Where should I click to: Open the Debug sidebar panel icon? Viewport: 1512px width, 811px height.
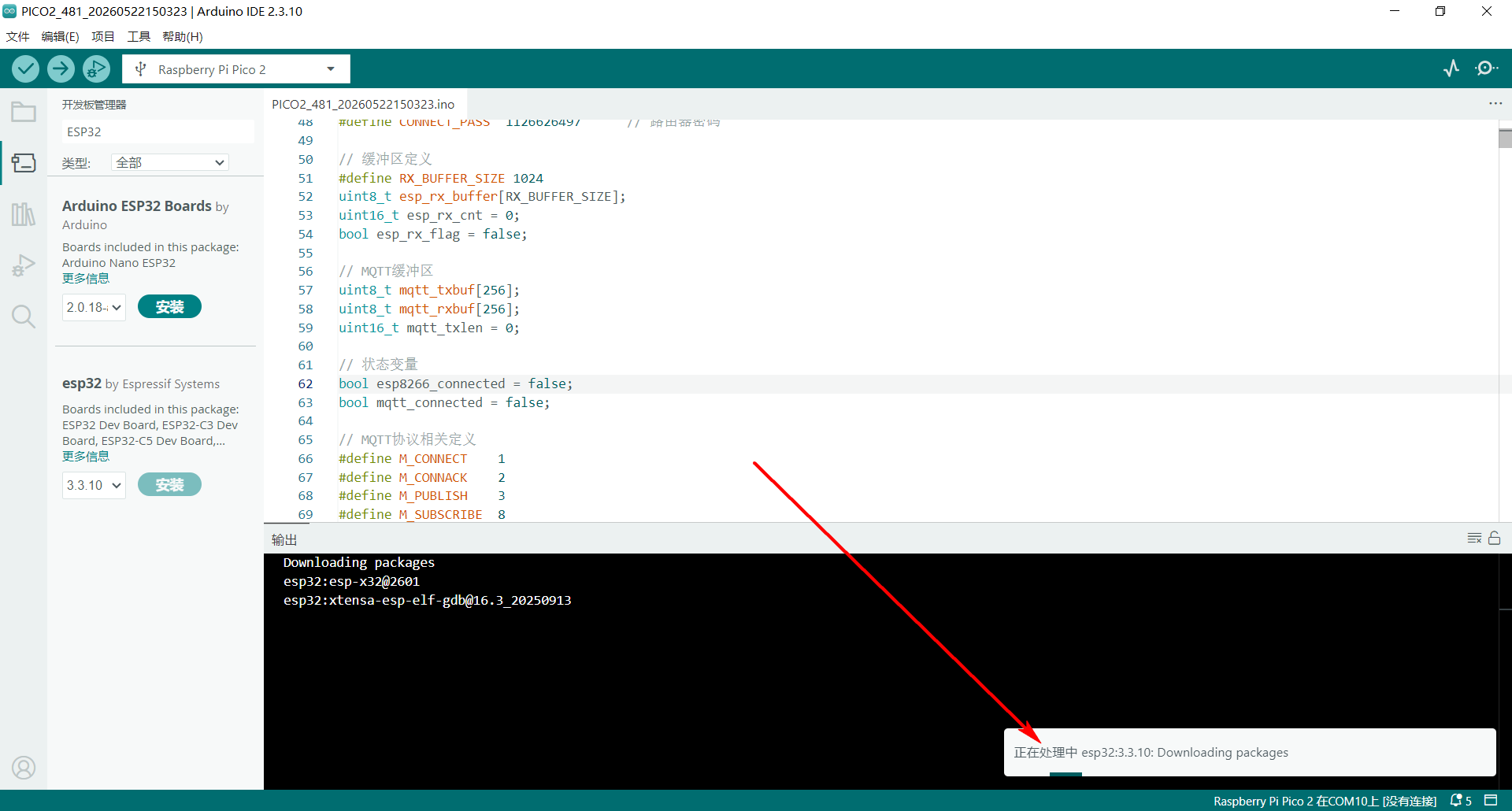(x=24, y=265)
